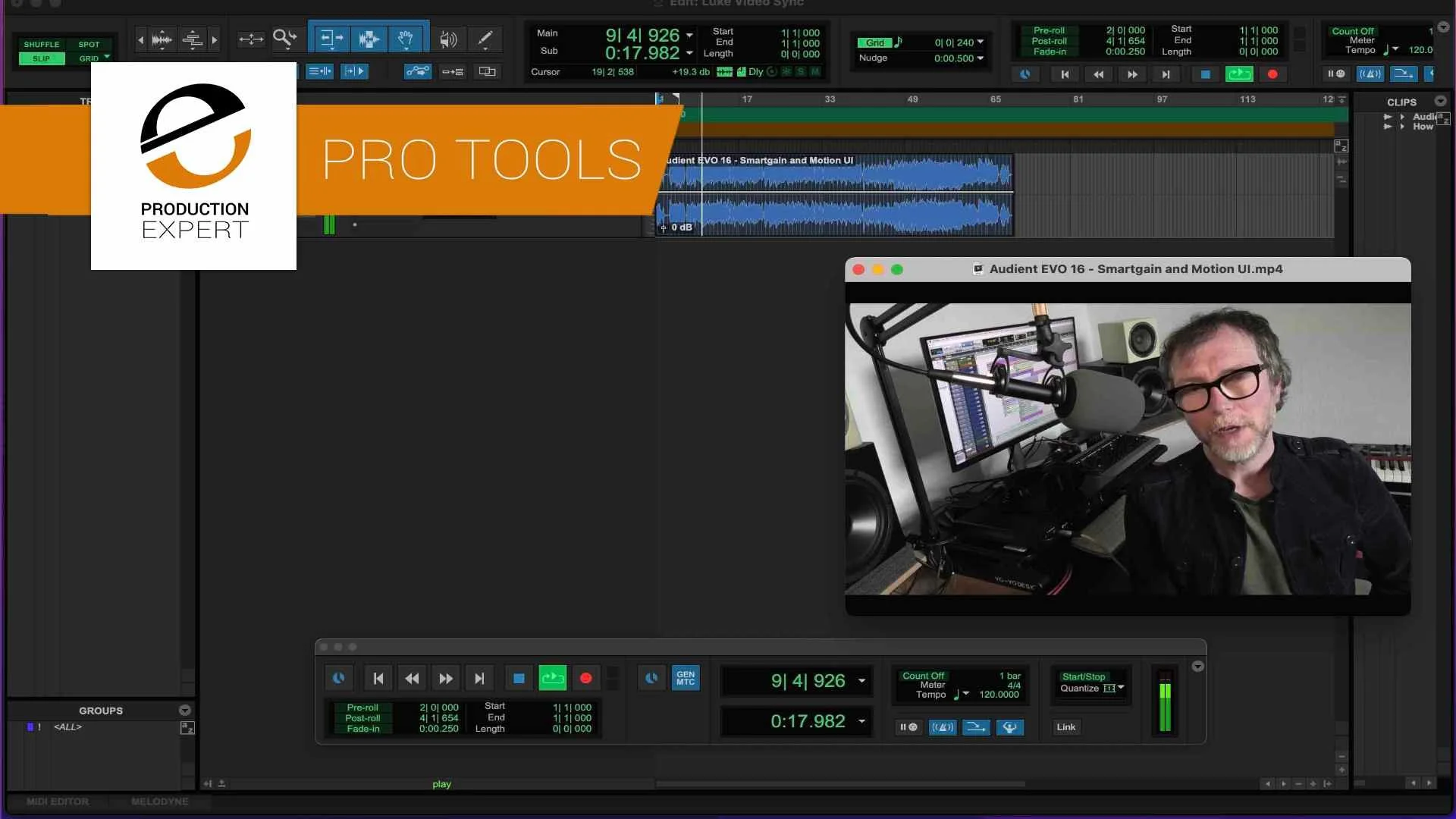The height and width of the screenshot is (819, 1456).
Task: Move the playhead by clicking bar 49 on the ruler
Action: [913, 99]
